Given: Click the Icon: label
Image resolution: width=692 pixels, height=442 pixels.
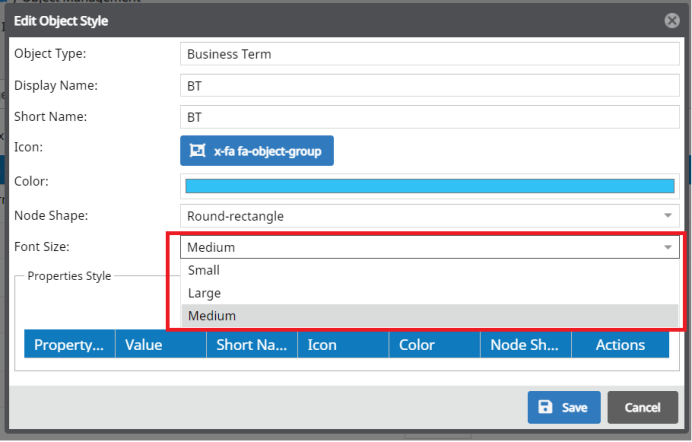Looking at the screenshot, I should (x=29, y=146).
